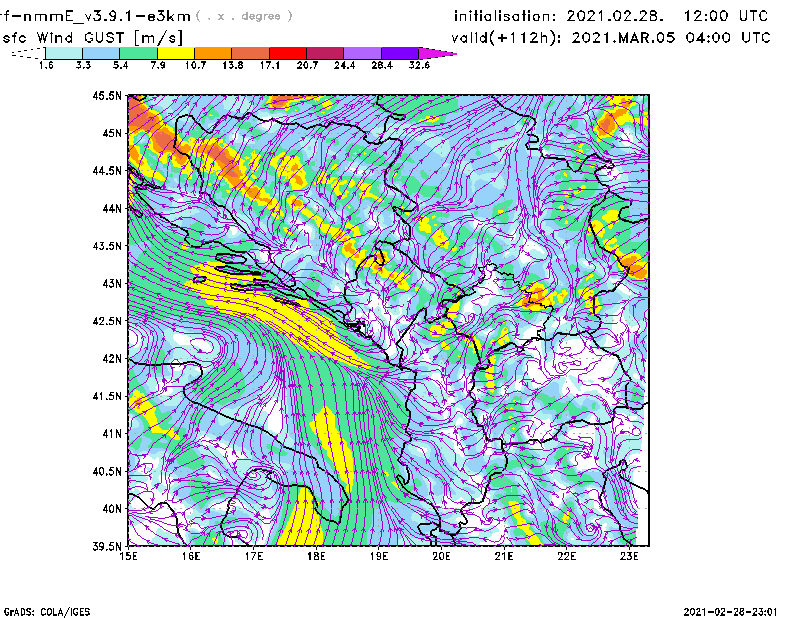The width and height of the screenshot is (800, 618).
Task: Click the dashed white arrow at colorbar start
Action: [28, 53]
